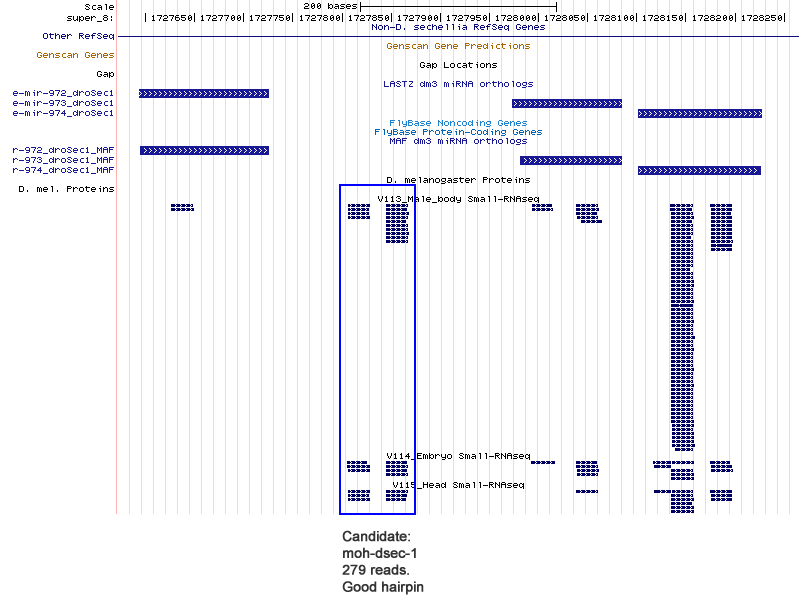This screenshot has width=800, height=595.
Task: Open the Genscan Gene Predictions track title
Action: (458, 46)
